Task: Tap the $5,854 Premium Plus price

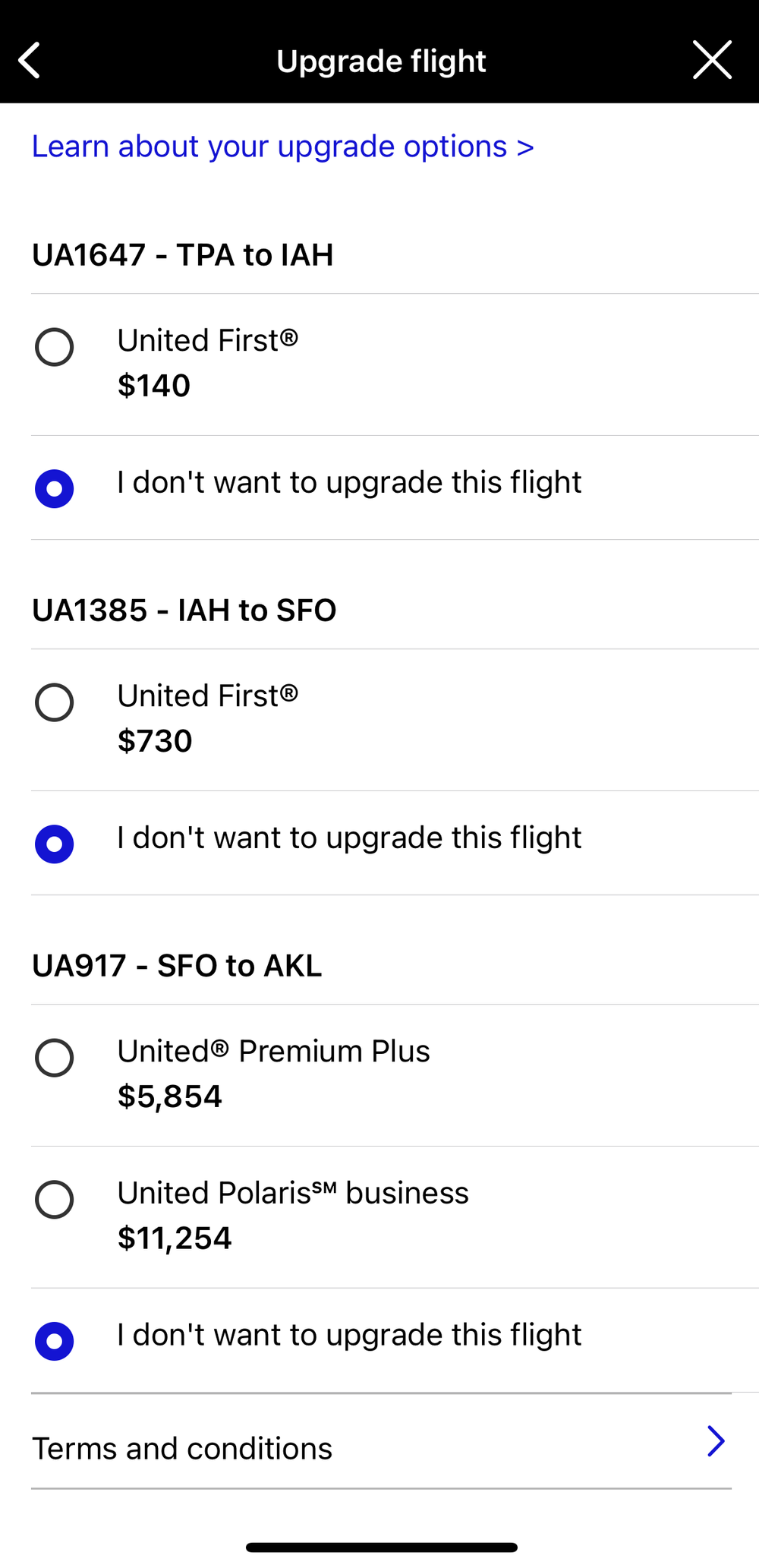Action: 170,1096
